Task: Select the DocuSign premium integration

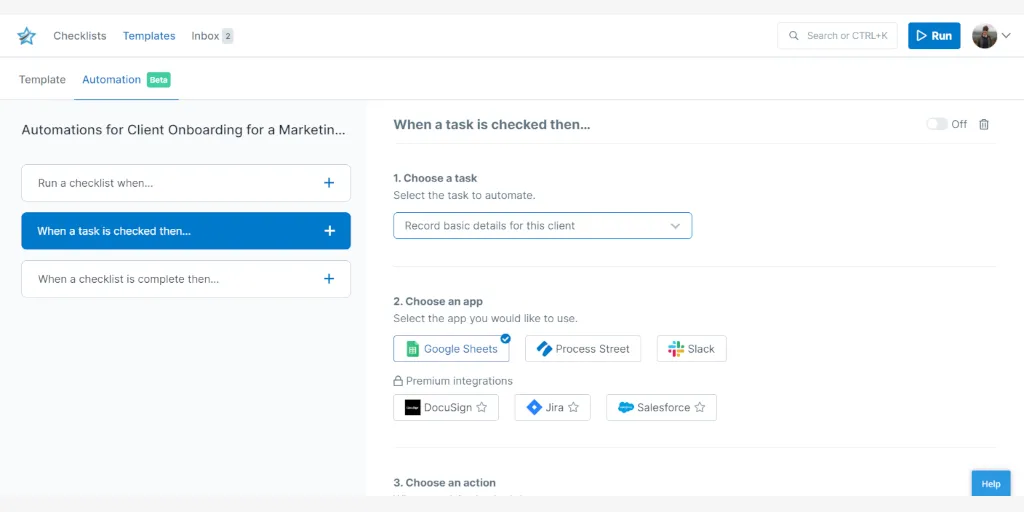Action: [x=446, y=408]
